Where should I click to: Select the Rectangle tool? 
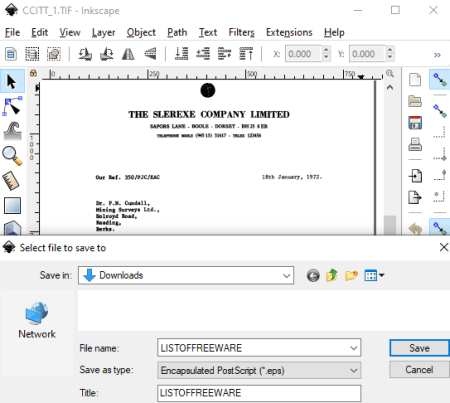(x=12, y=205)
